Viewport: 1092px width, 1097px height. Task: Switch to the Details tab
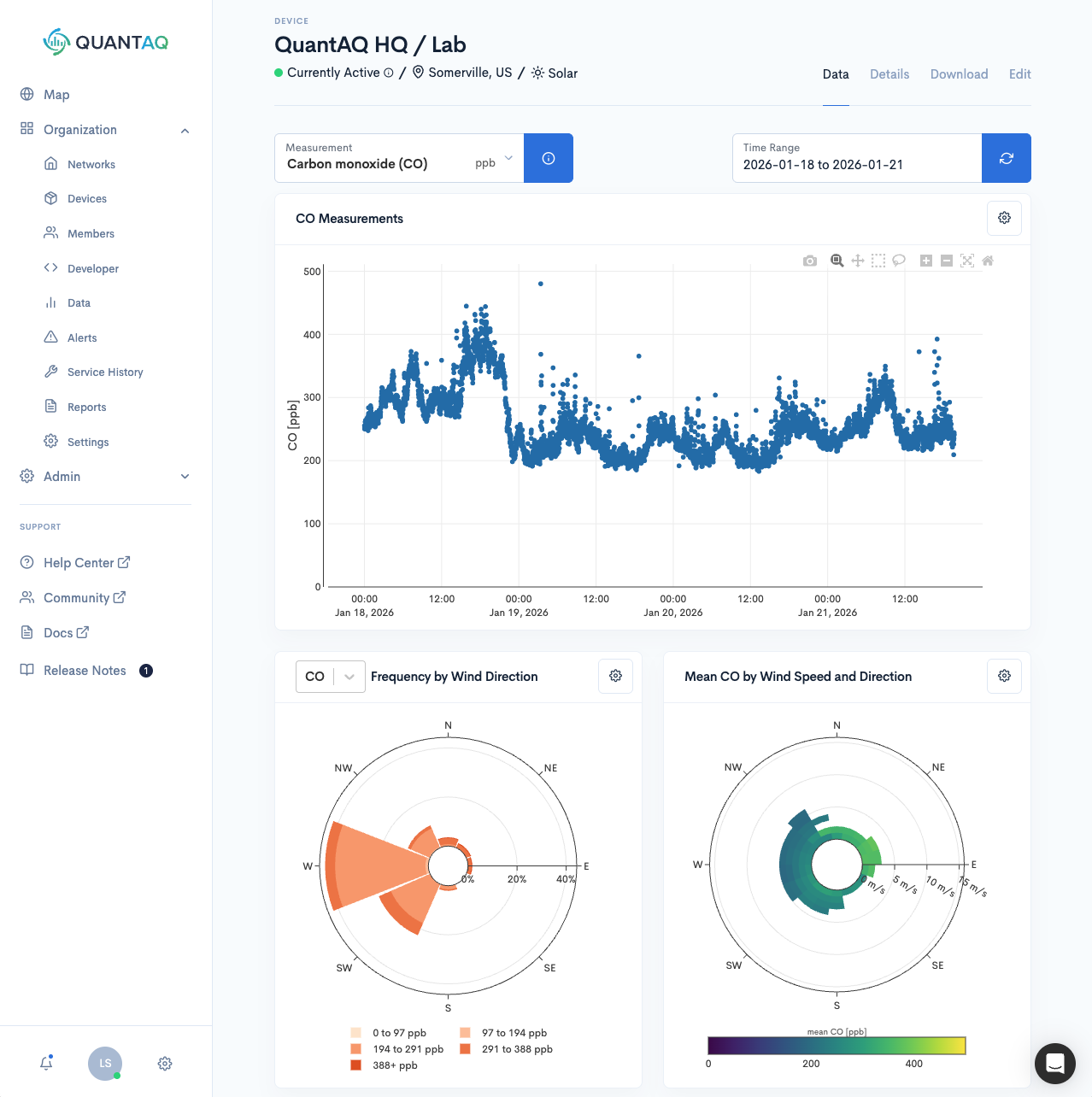pyautogui.click(x=889, y=74)
